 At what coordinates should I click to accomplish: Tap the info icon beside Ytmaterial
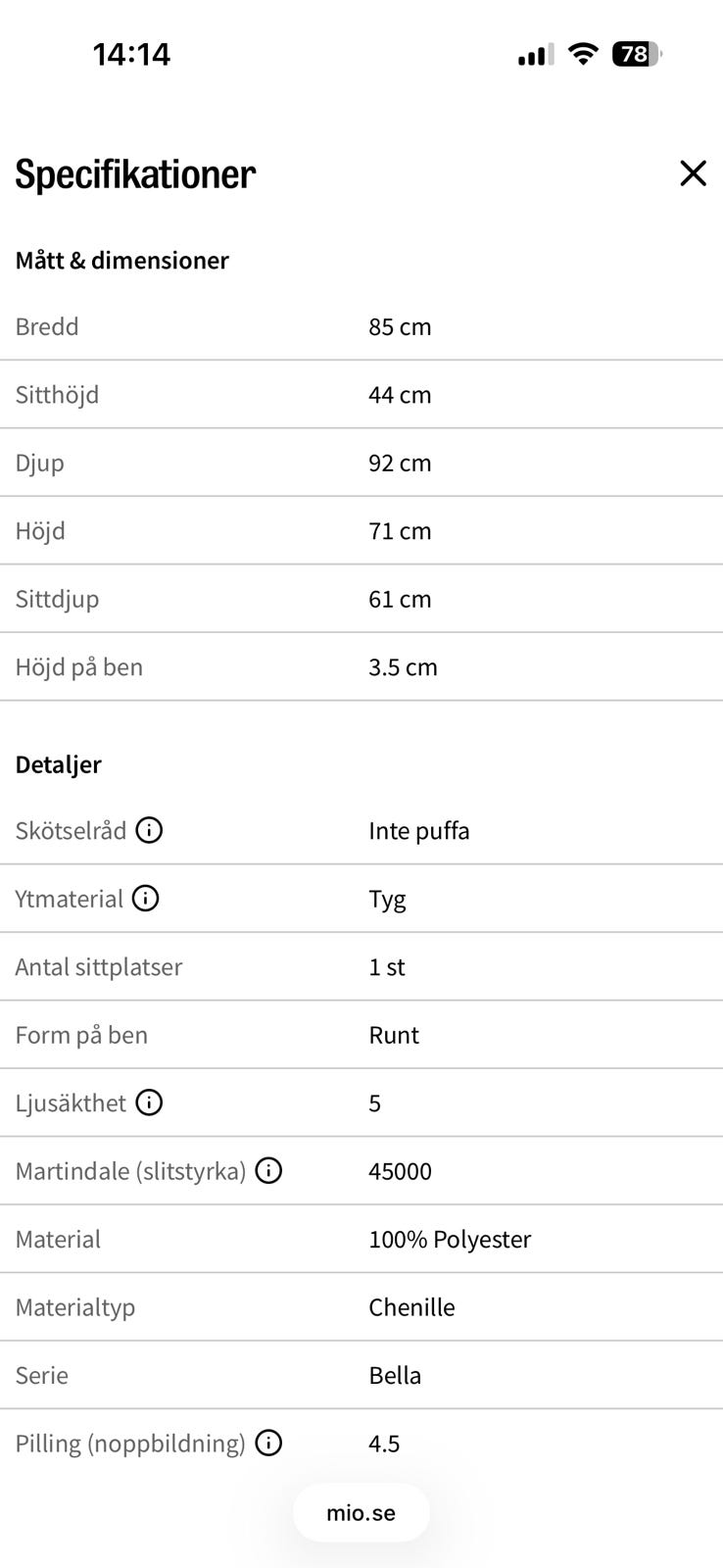pos(145,898)
